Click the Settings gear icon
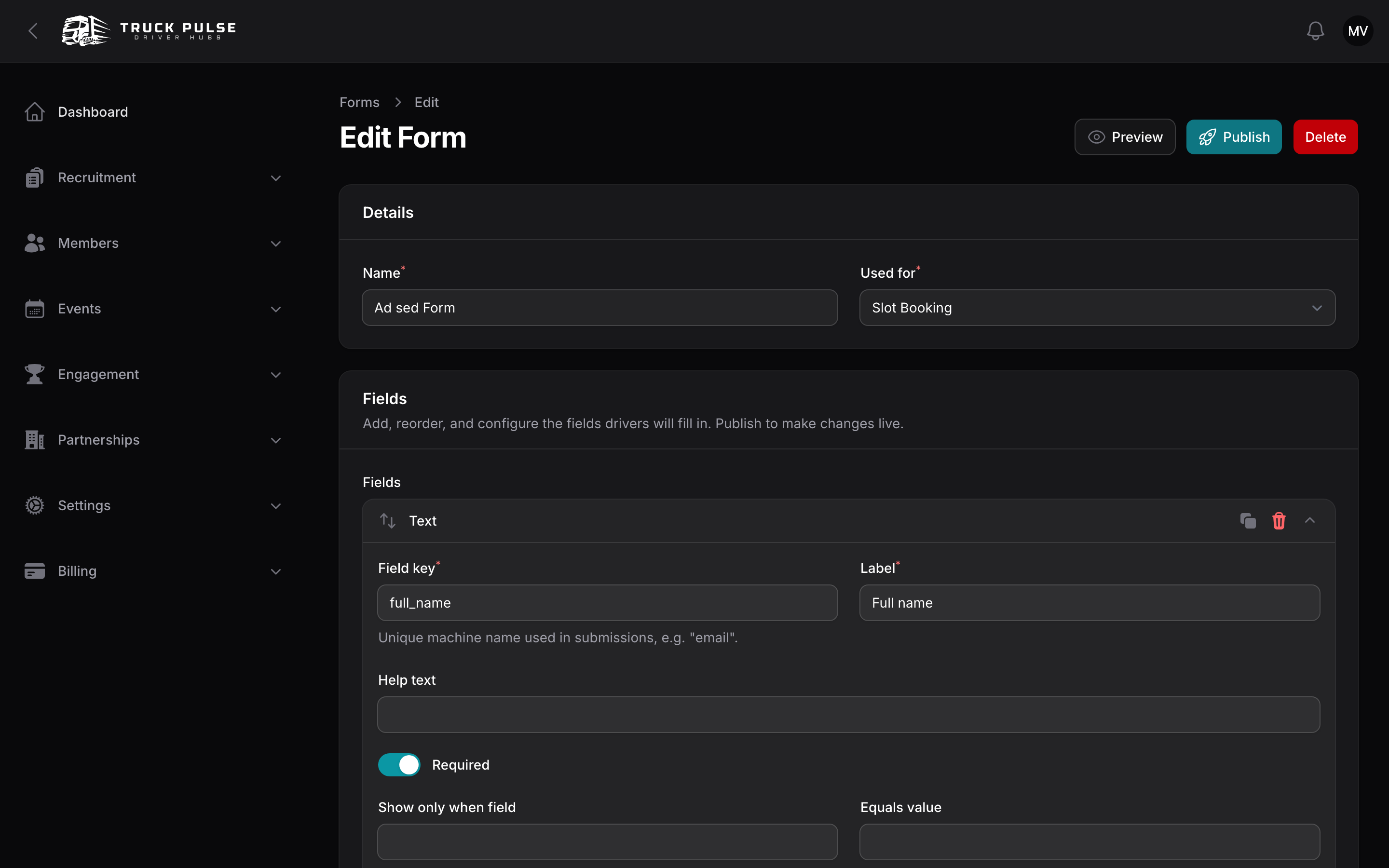This screenshot has width=1389, height=868. pos(34,505)
